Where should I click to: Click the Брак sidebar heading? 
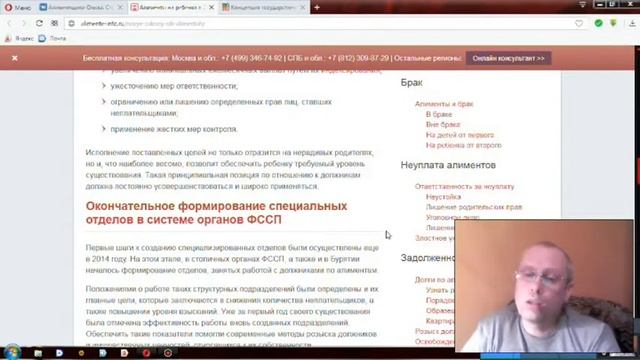(x=411, y=82)
